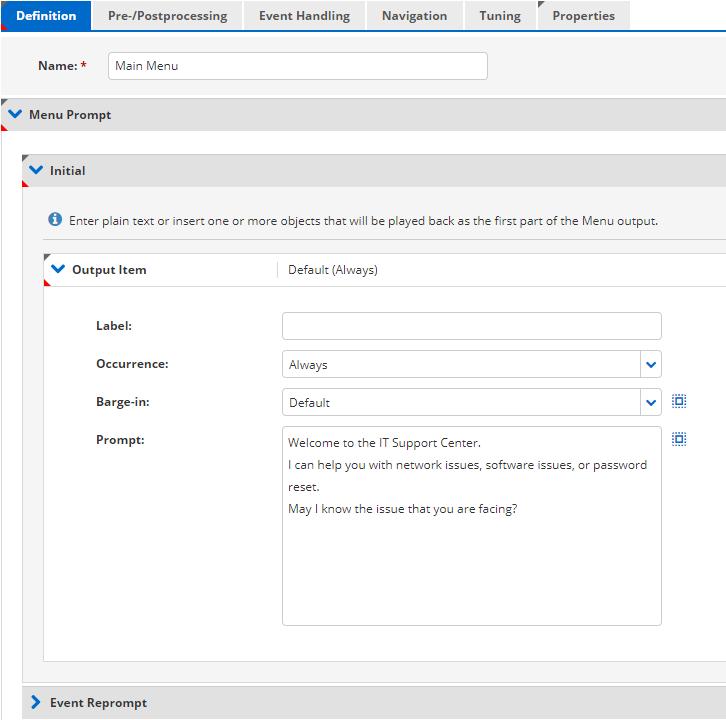Select the Tuning tab

tap(499, 16)
